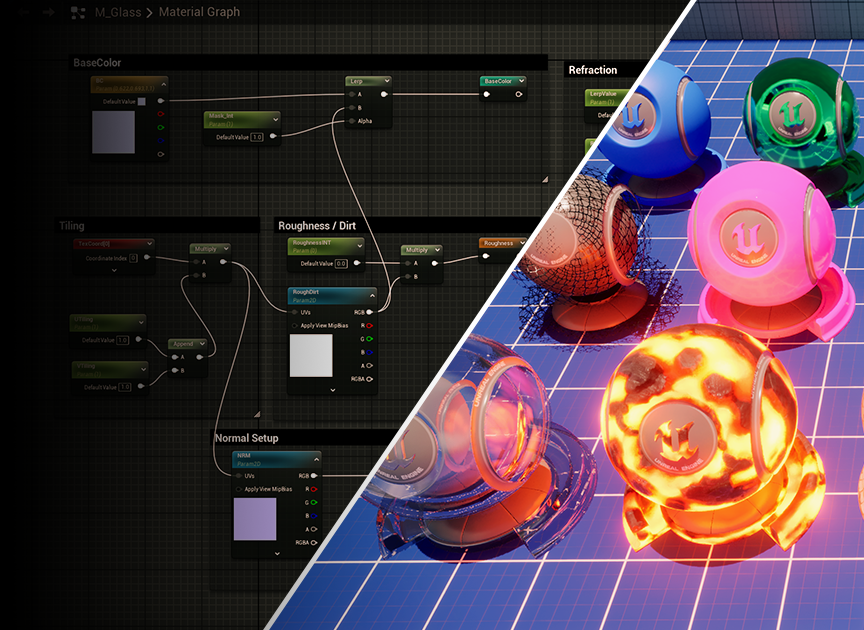Expand options below the NRM thumbnail
This screenshot has width=864, height=630.
(x=277, y=553)
